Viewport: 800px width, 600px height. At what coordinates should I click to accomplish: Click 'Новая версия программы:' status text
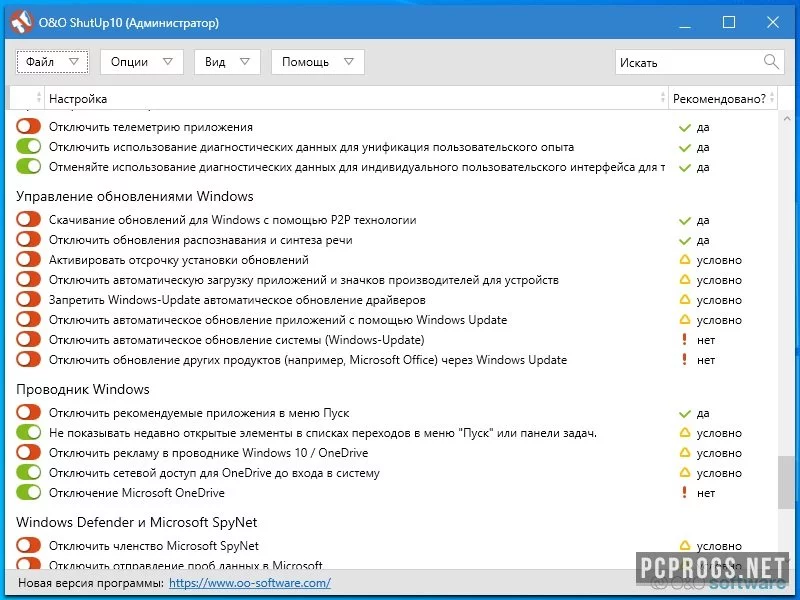click(91, 583)
